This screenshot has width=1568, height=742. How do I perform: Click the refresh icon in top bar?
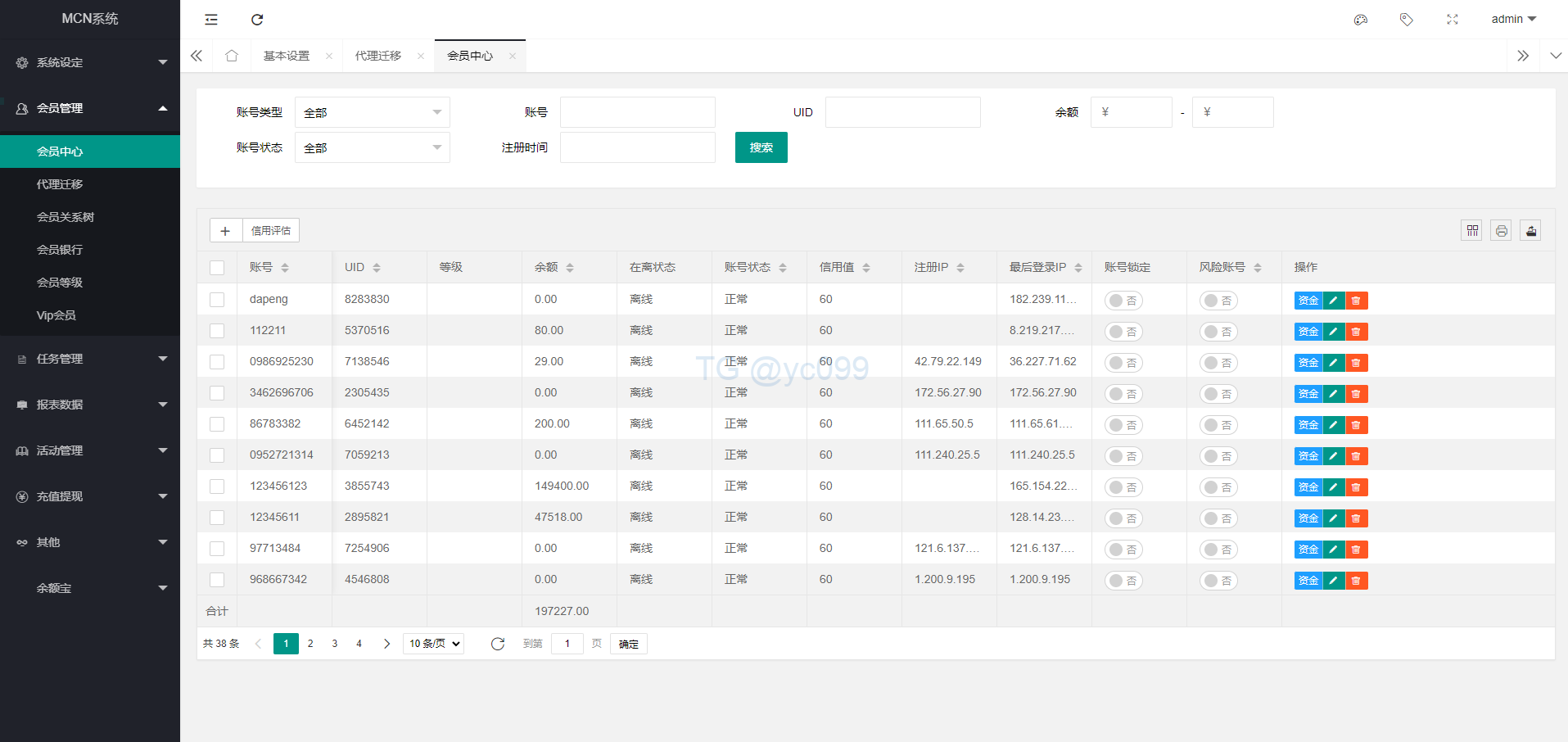257,20
